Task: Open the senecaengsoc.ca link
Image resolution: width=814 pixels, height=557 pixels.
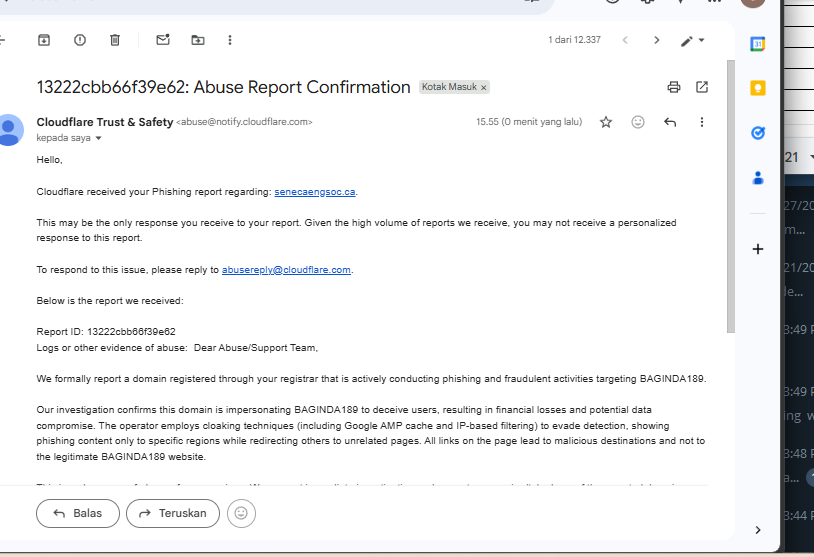Action: tap(315, 192)
